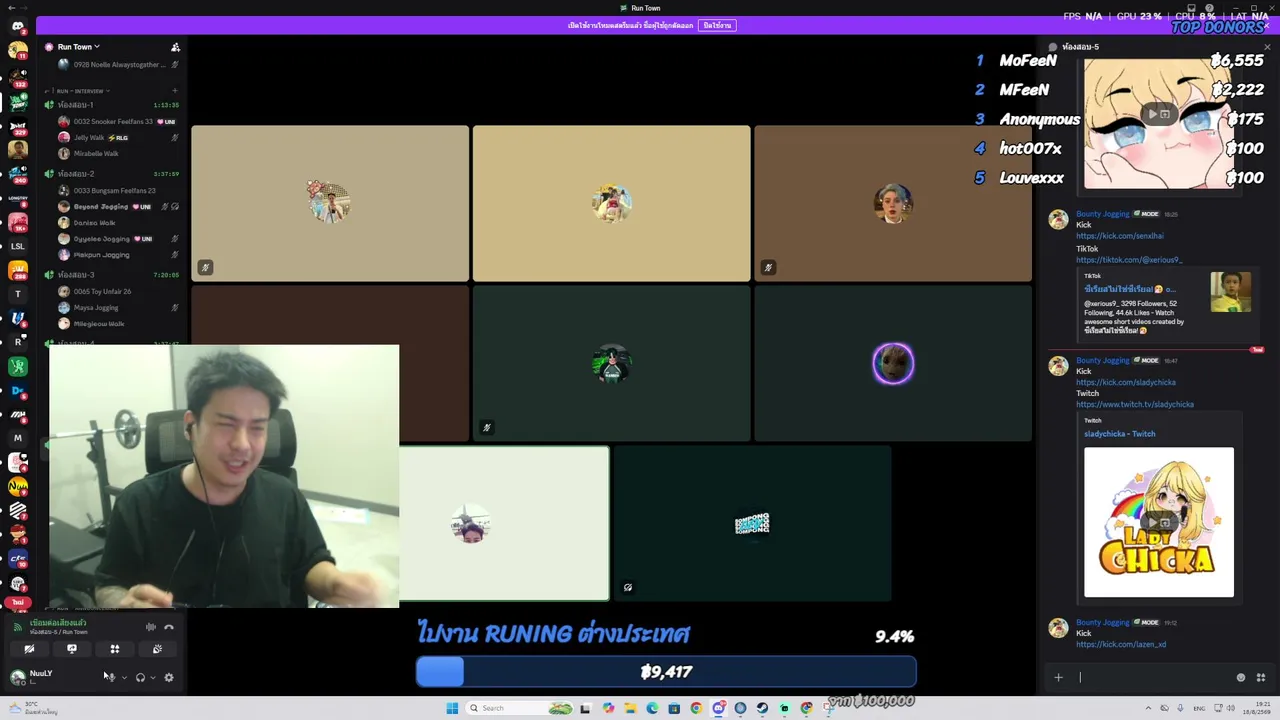This screenshot has width=1280, height=720.
Task: Disconnect from voice with hang-up icon
Action: click(169, 627)
